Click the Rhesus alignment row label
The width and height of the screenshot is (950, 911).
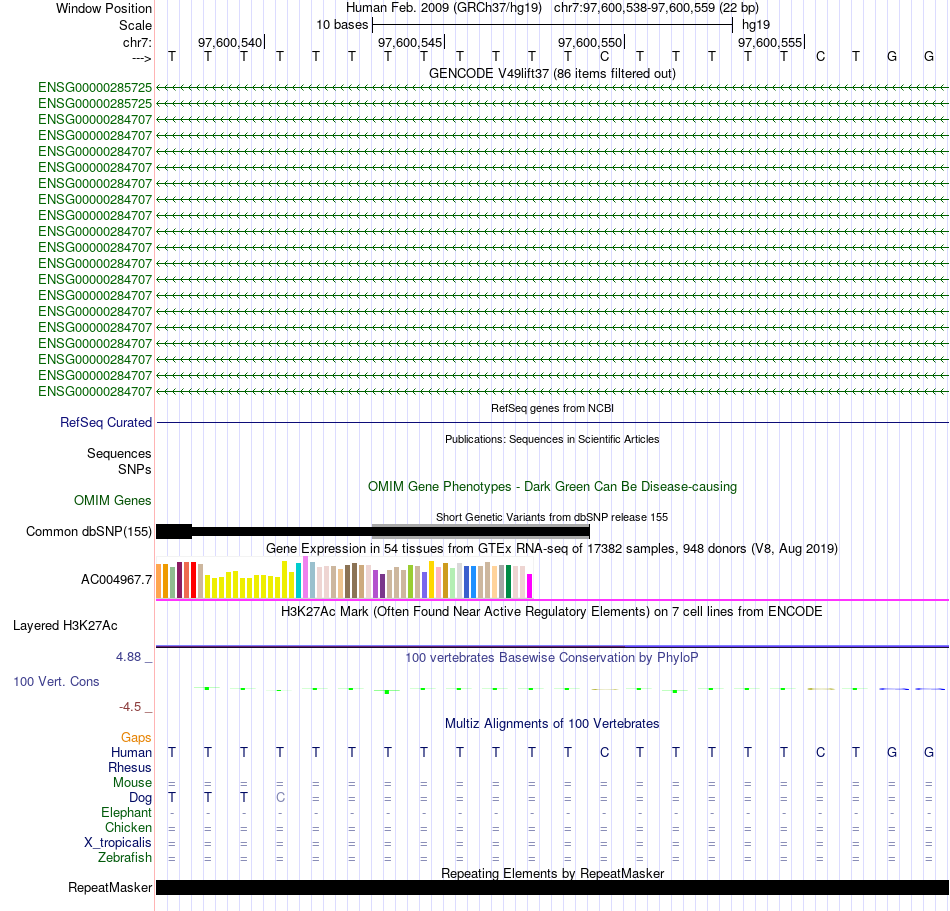tap(130, 767)
